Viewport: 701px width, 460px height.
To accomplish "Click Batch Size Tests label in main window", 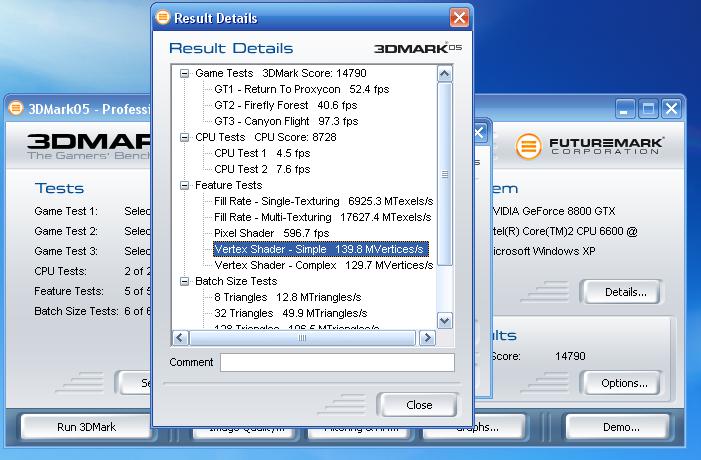I will (x=76, y=311).
